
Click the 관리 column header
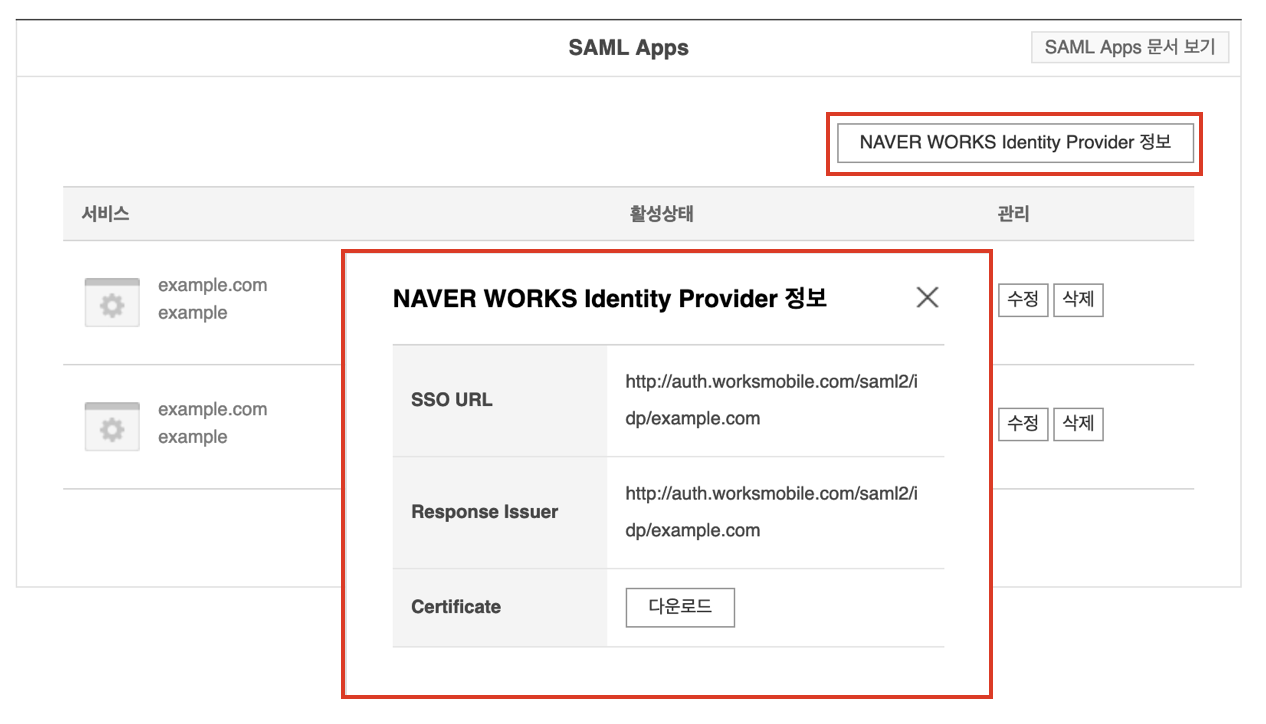1013,214
